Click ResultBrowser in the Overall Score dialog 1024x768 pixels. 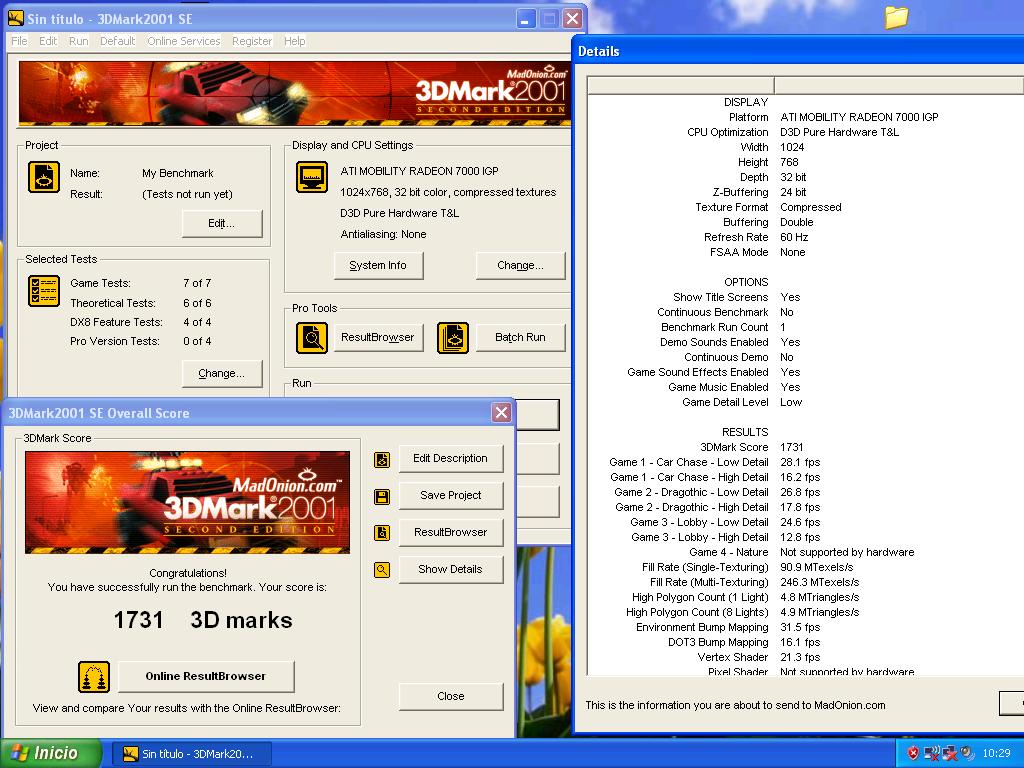pyautogui.click(x=451, y=532)
